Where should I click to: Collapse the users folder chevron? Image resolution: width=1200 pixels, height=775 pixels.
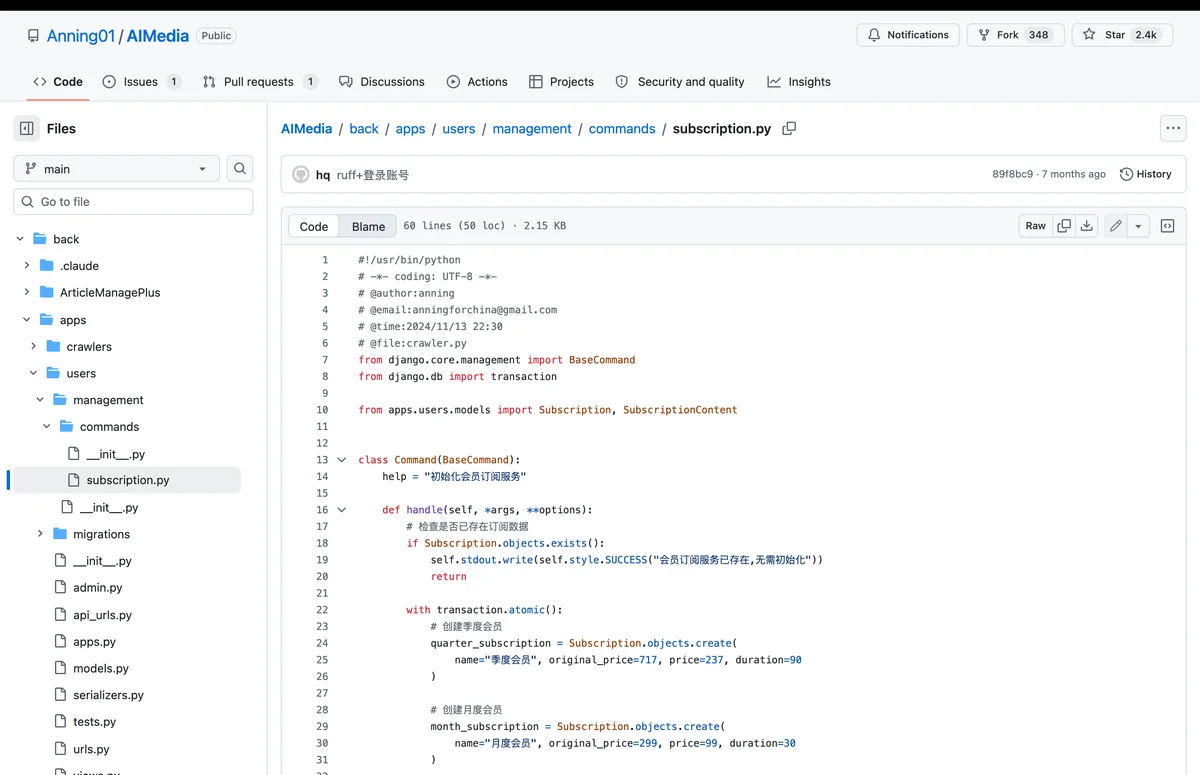[x=34, y=373]
